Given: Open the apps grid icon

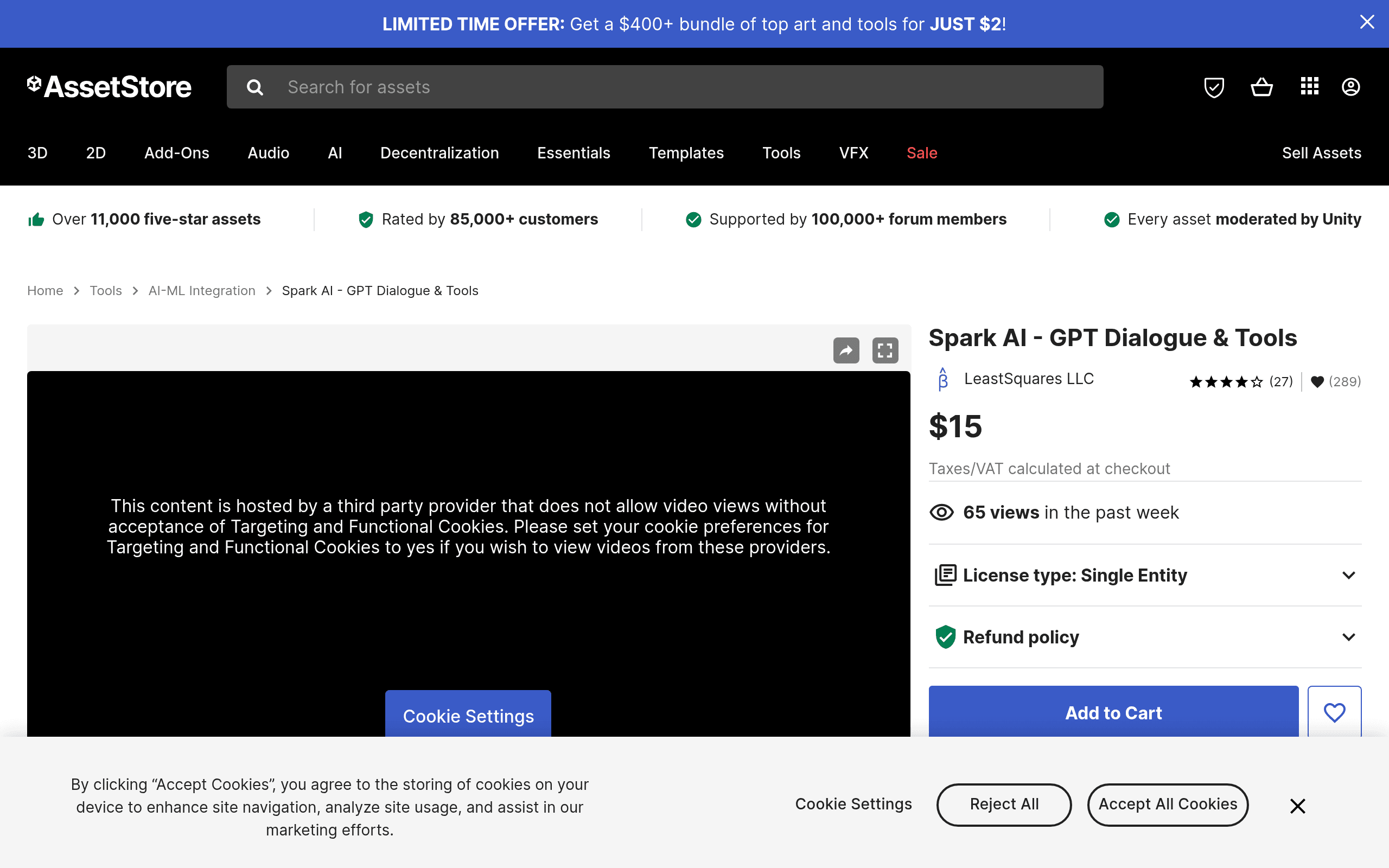Looking at the screenshot, I should click(1309, 86).
